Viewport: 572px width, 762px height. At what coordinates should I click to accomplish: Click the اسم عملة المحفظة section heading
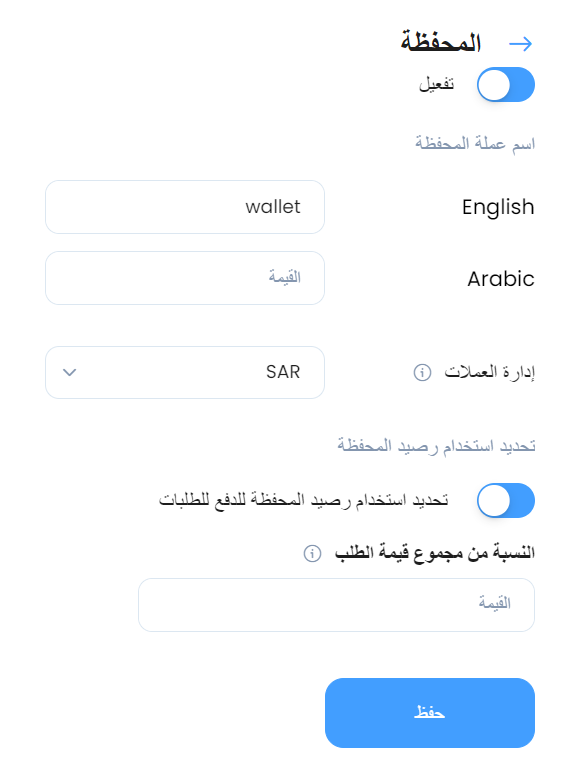475,144
